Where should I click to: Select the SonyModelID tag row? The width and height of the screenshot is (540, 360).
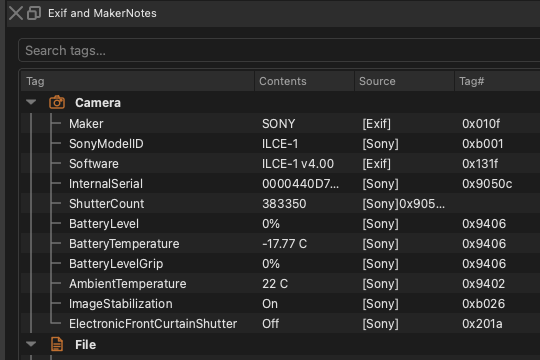[280, 144]
